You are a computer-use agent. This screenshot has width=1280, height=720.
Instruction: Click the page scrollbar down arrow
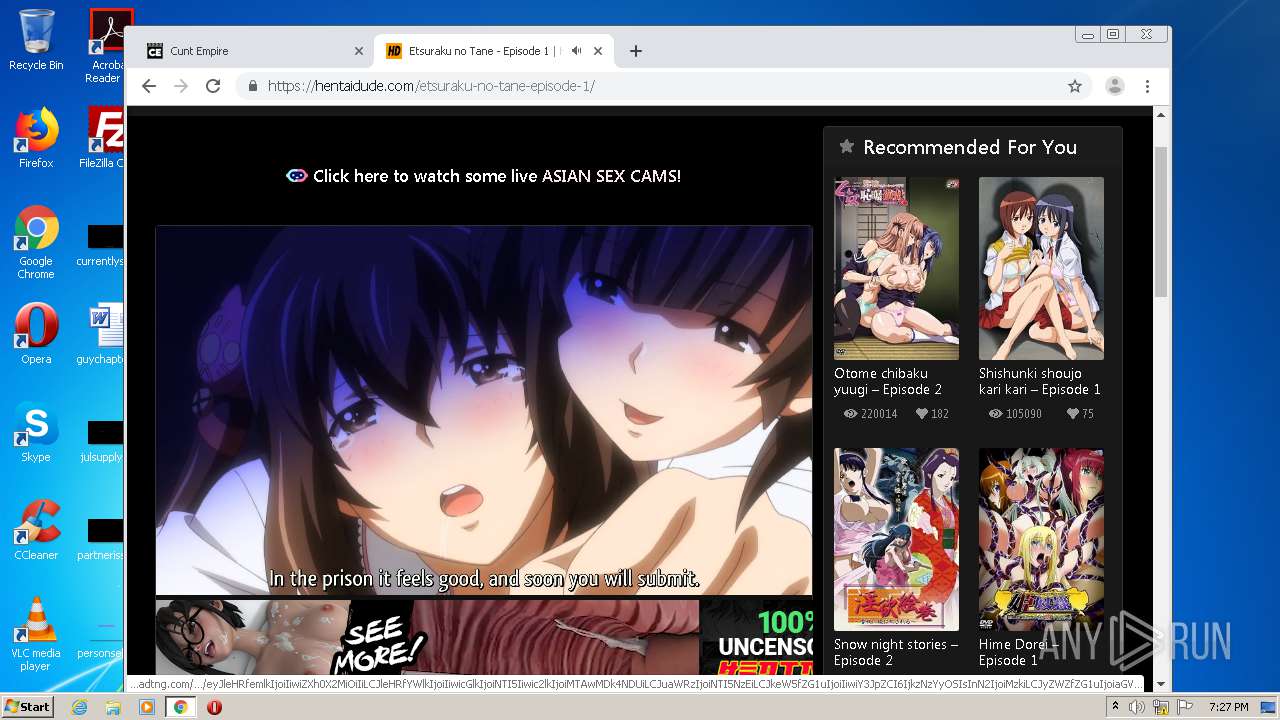1161,684
